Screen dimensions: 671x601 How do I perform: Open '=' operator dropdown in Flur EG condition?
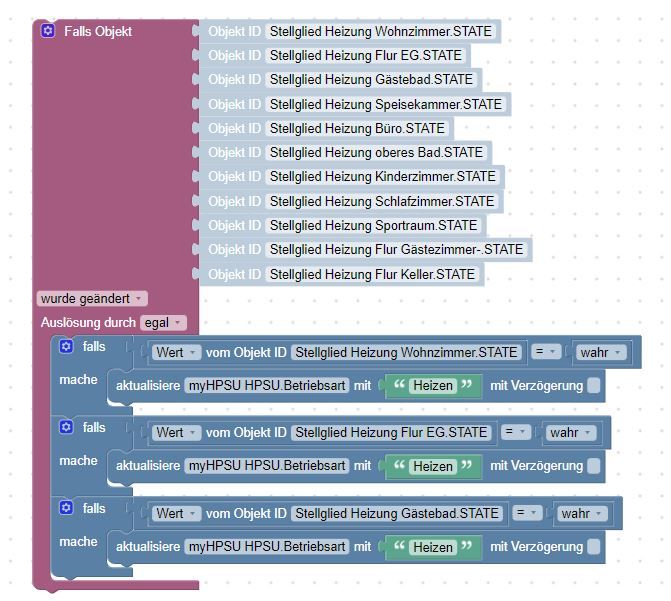516,432
